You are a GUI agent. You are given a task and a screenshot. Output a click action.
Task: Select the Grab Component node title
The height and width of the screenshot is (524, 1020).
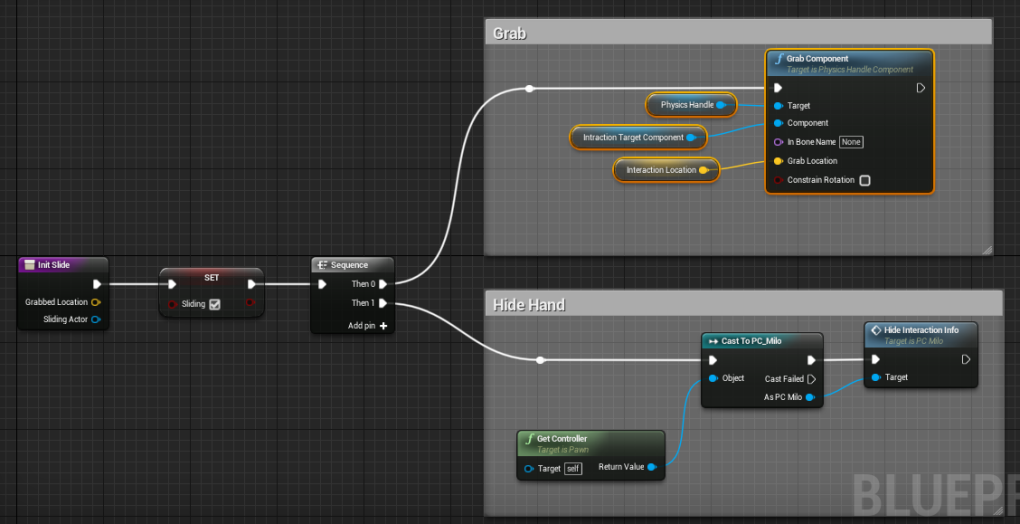817,59
